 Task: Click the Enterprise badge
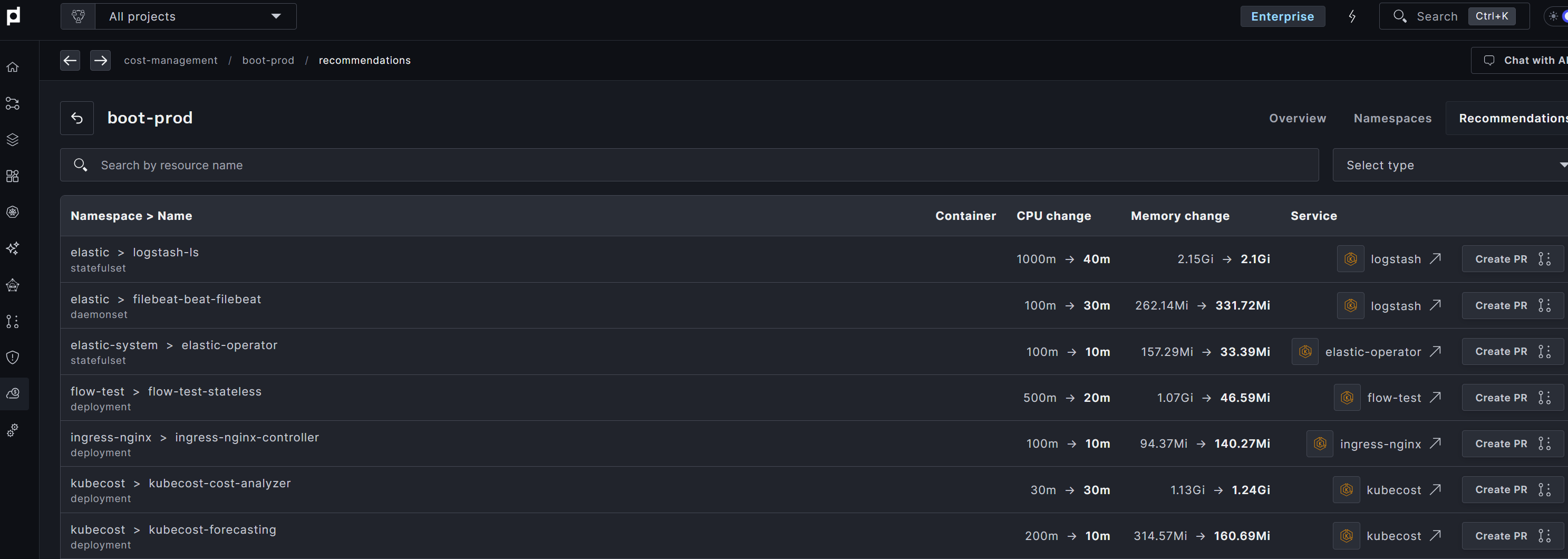1283,16
